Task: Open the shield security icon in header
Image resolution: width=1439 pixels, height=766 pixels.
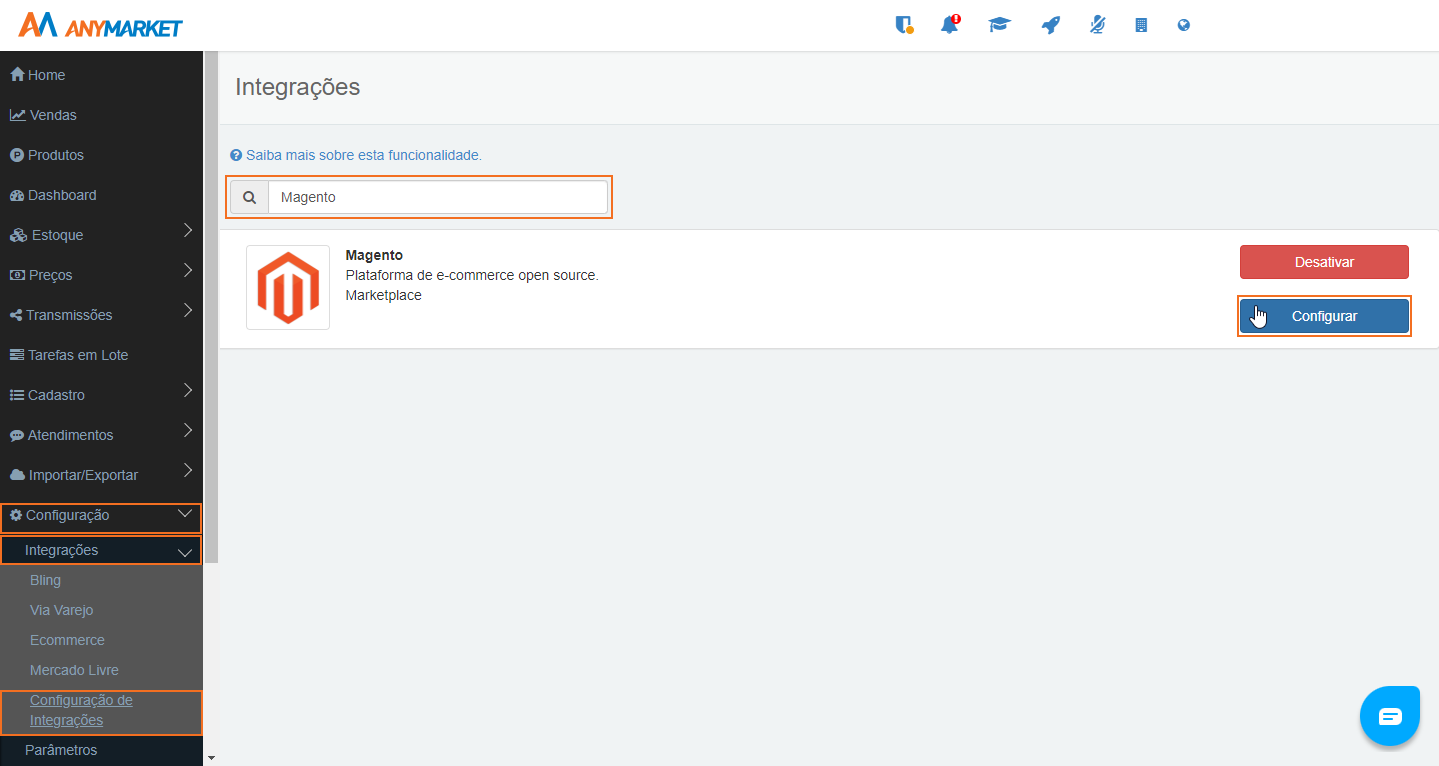Action: point(904,25)
